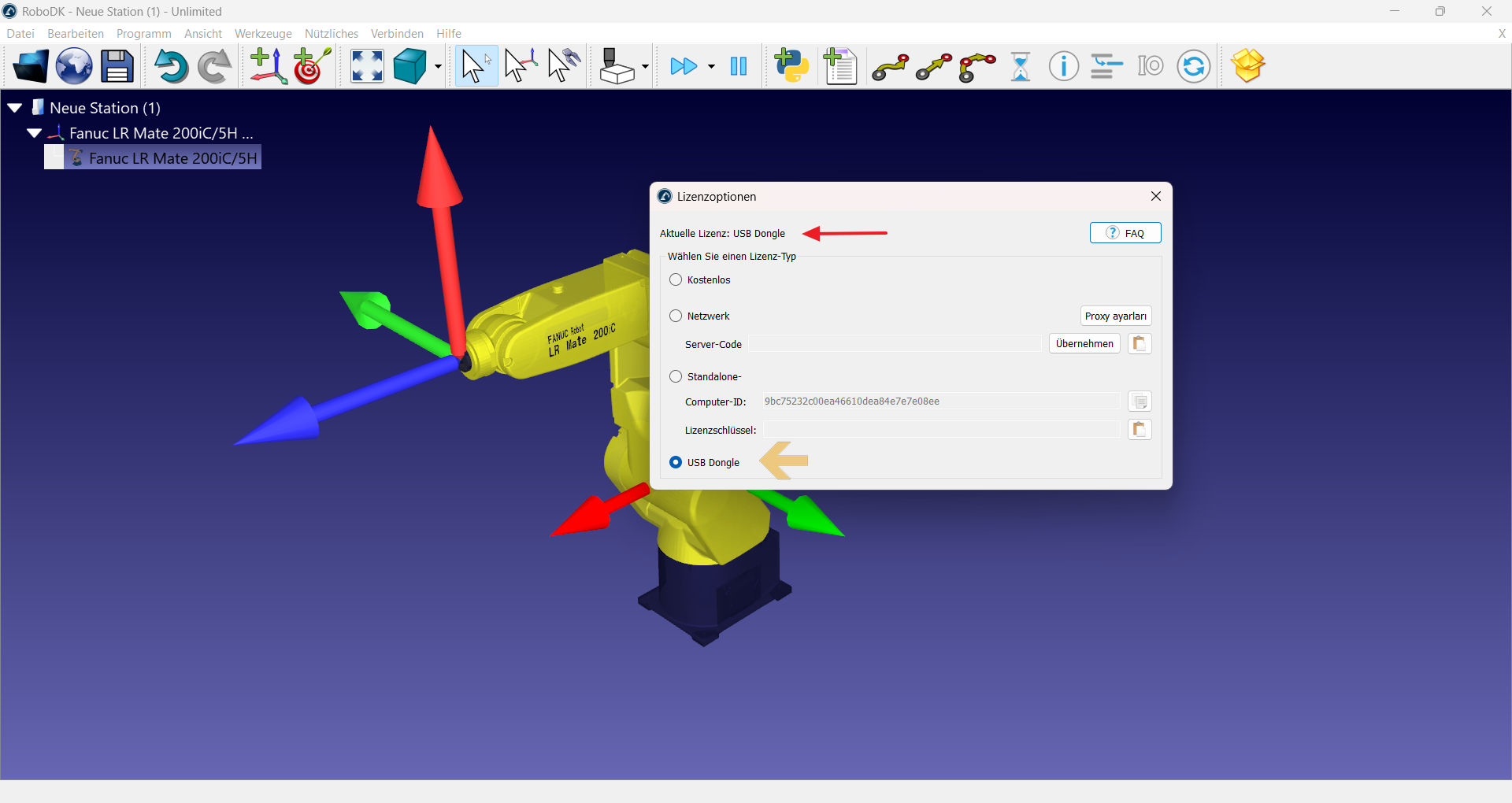Viewport: 1512px width, 803px height.
Task: Add a Python script
Action: [x=791, y=66]
